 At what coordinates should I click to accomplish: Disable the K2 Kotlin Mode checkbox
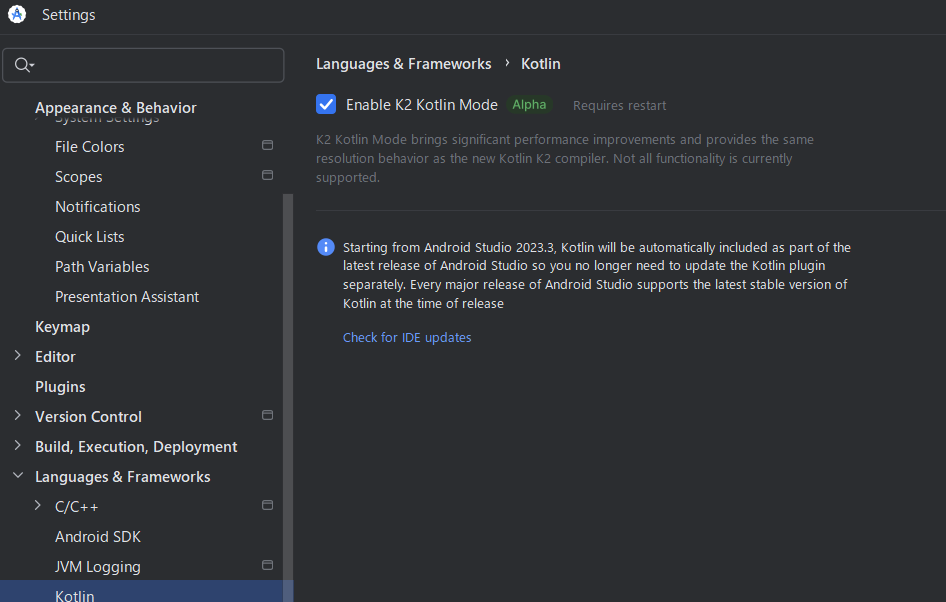click(x=326, y=105)
